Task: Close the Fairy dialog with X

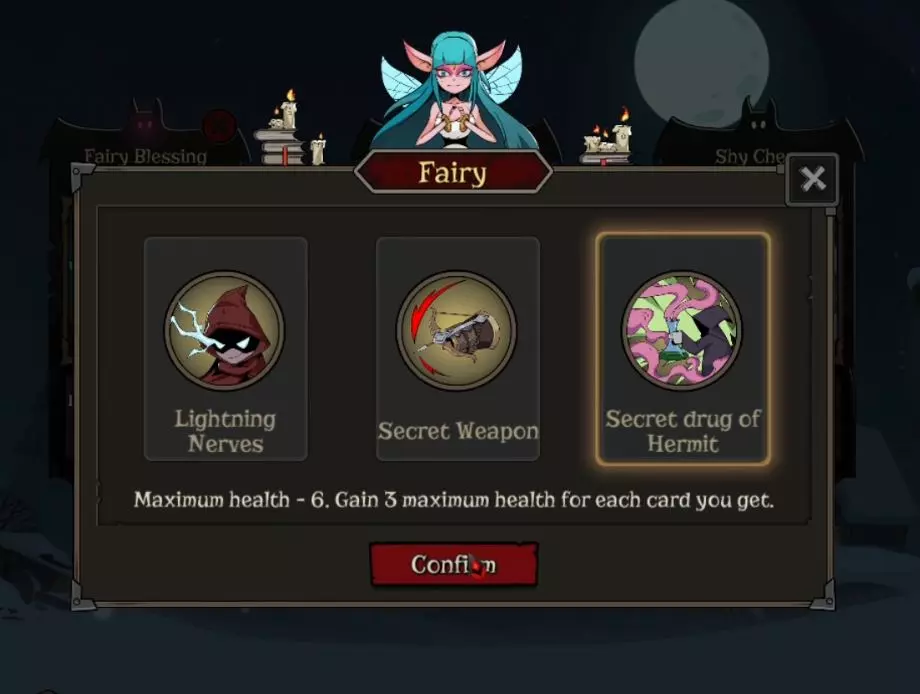Action: 813,179
